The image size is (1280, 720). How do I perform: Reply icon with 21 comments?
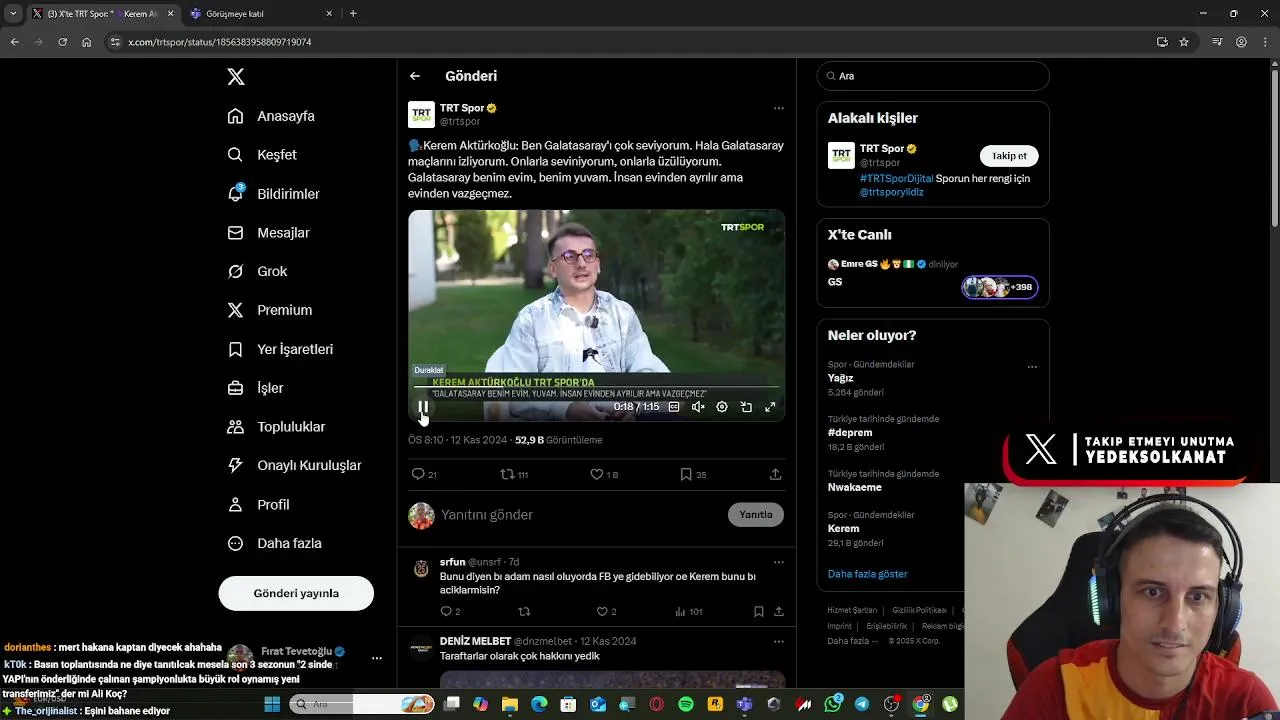(424, 474)
